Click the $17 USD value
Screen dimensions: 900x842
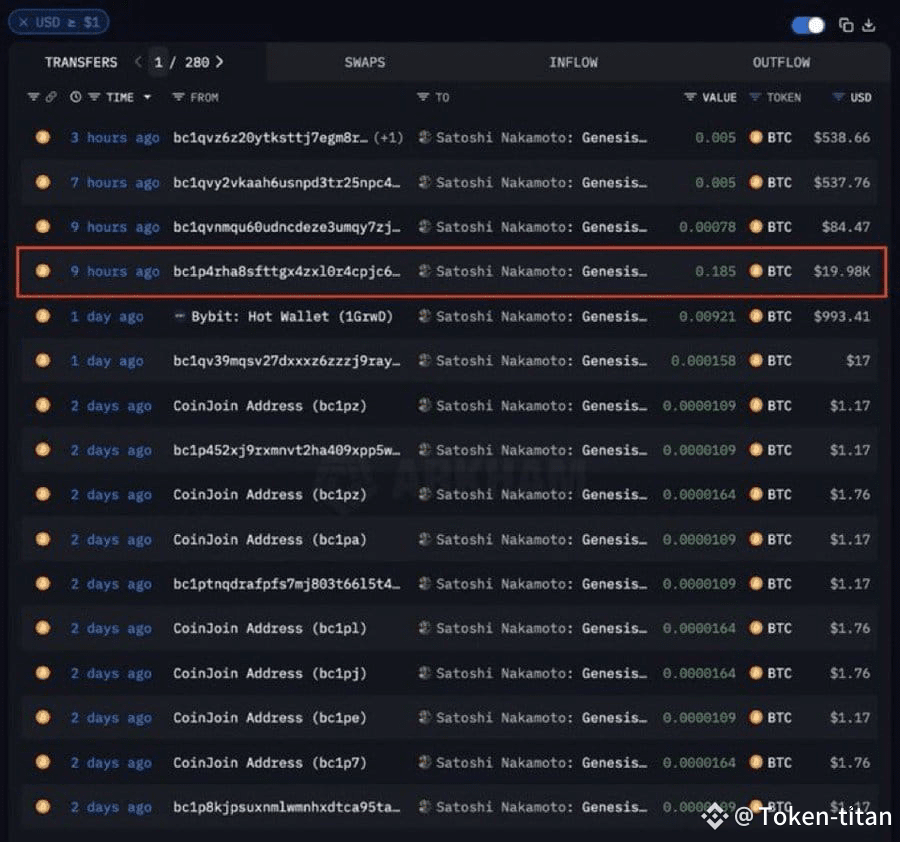[x=858, y=361]
